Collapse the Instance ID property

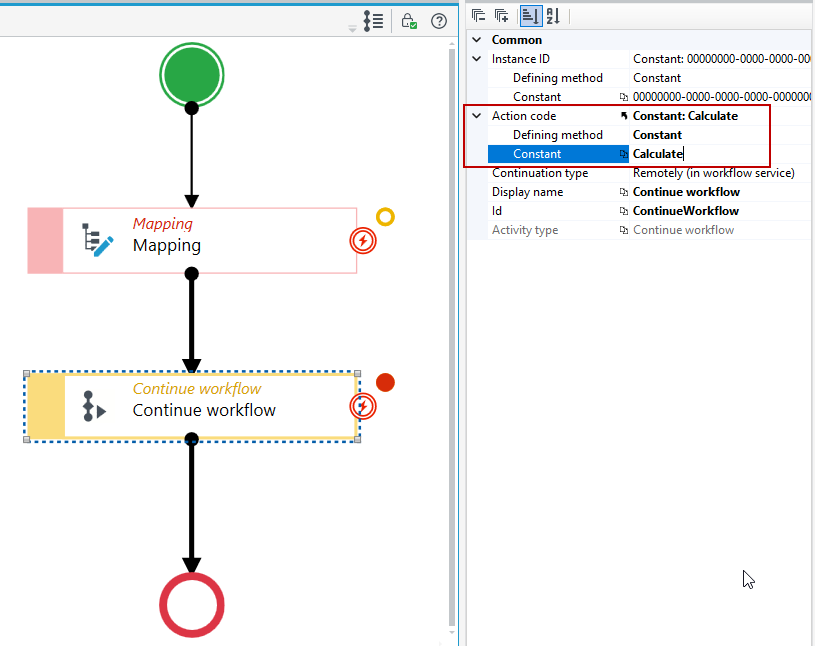click(477, 59)
